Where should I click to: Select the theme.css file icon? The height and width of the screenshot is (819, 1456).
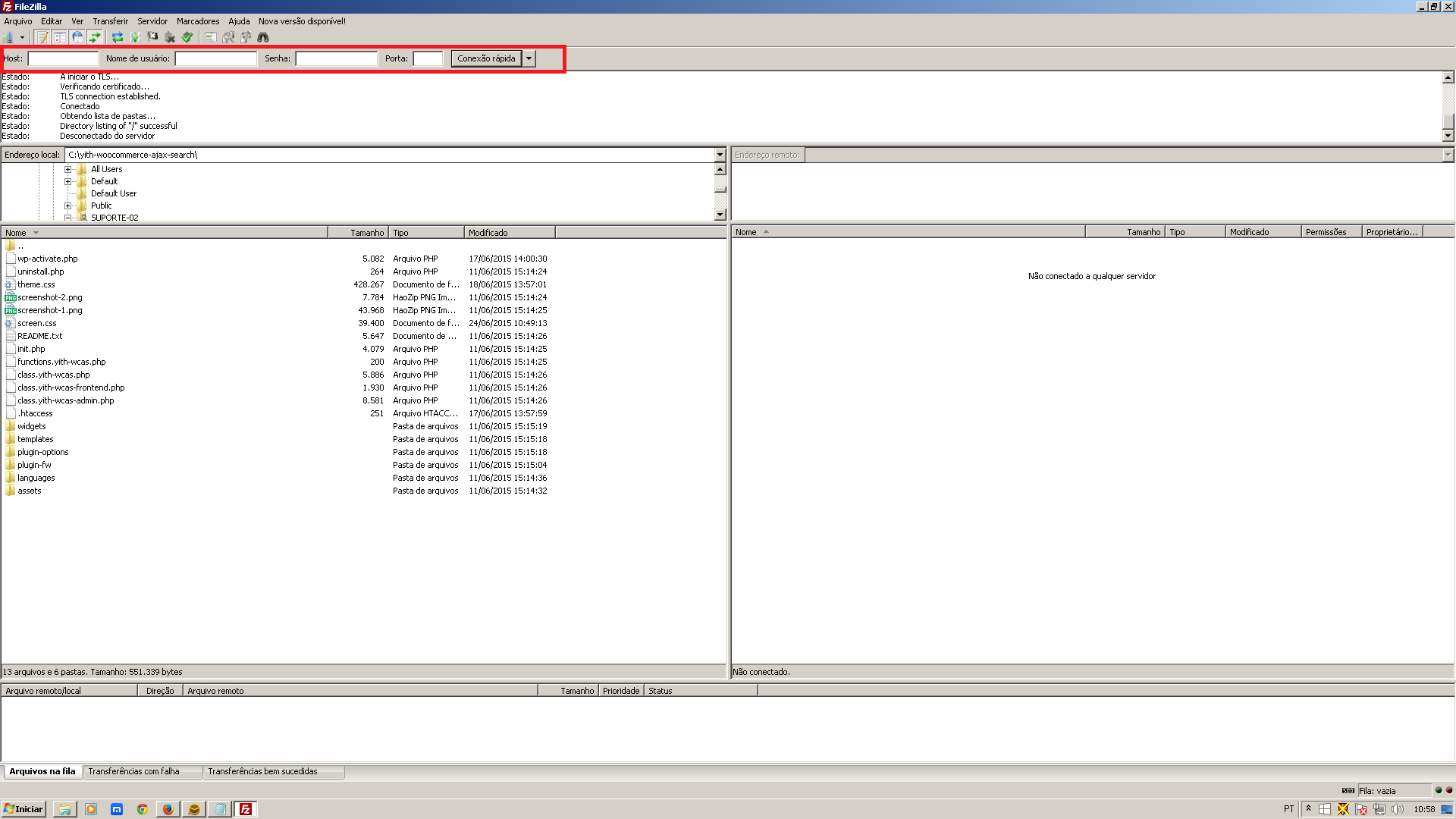tap(10, 284)
